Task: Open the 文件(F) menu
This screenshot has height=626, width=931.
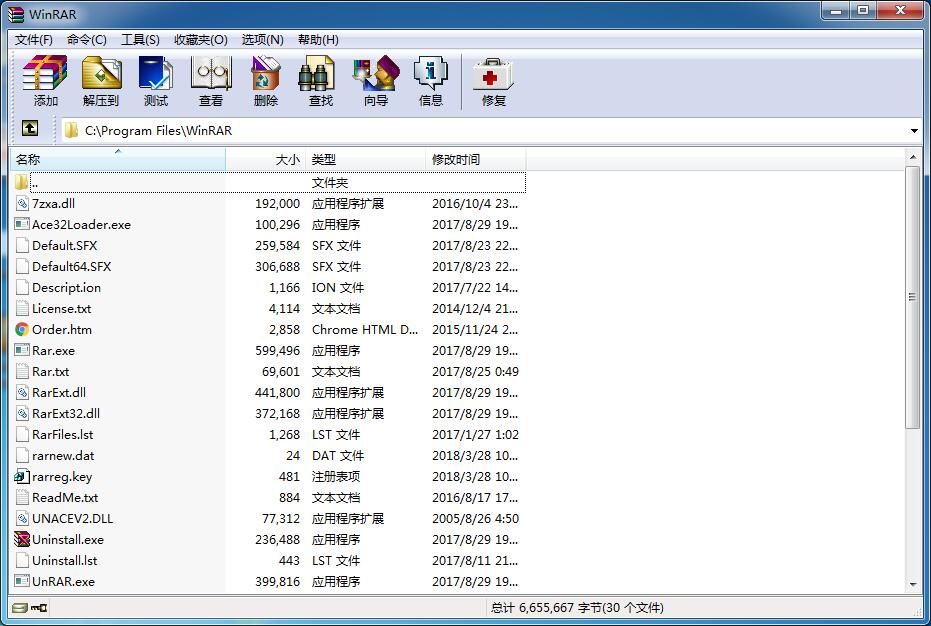Action: [x=34, y=40]
